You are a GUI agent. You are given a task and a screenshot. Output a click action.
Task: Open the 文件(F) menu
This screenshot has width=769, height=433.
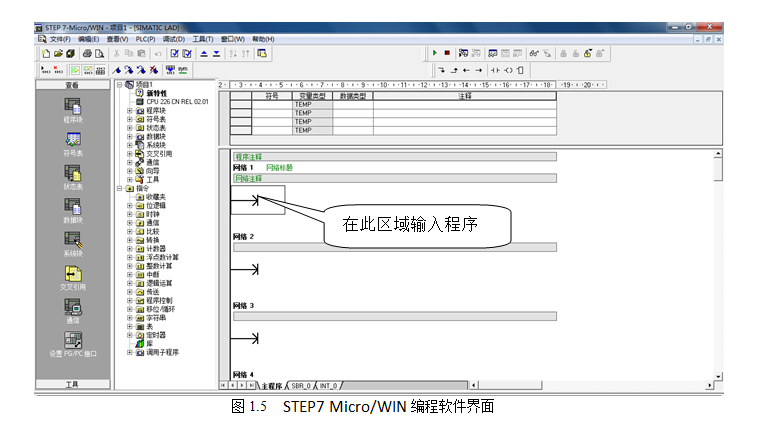60,39
